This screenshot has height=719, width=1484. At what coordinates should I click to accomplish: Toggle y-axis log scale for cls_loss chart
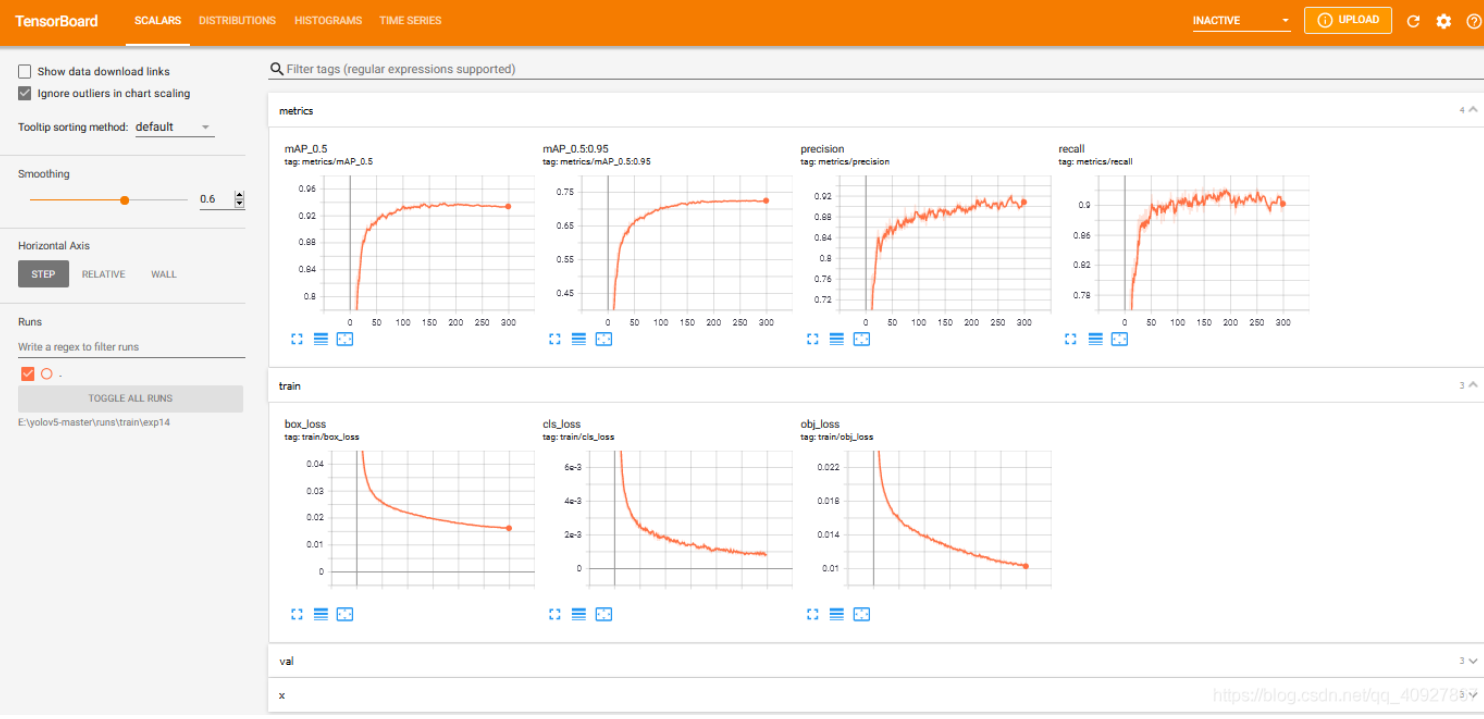click(579, 614)
